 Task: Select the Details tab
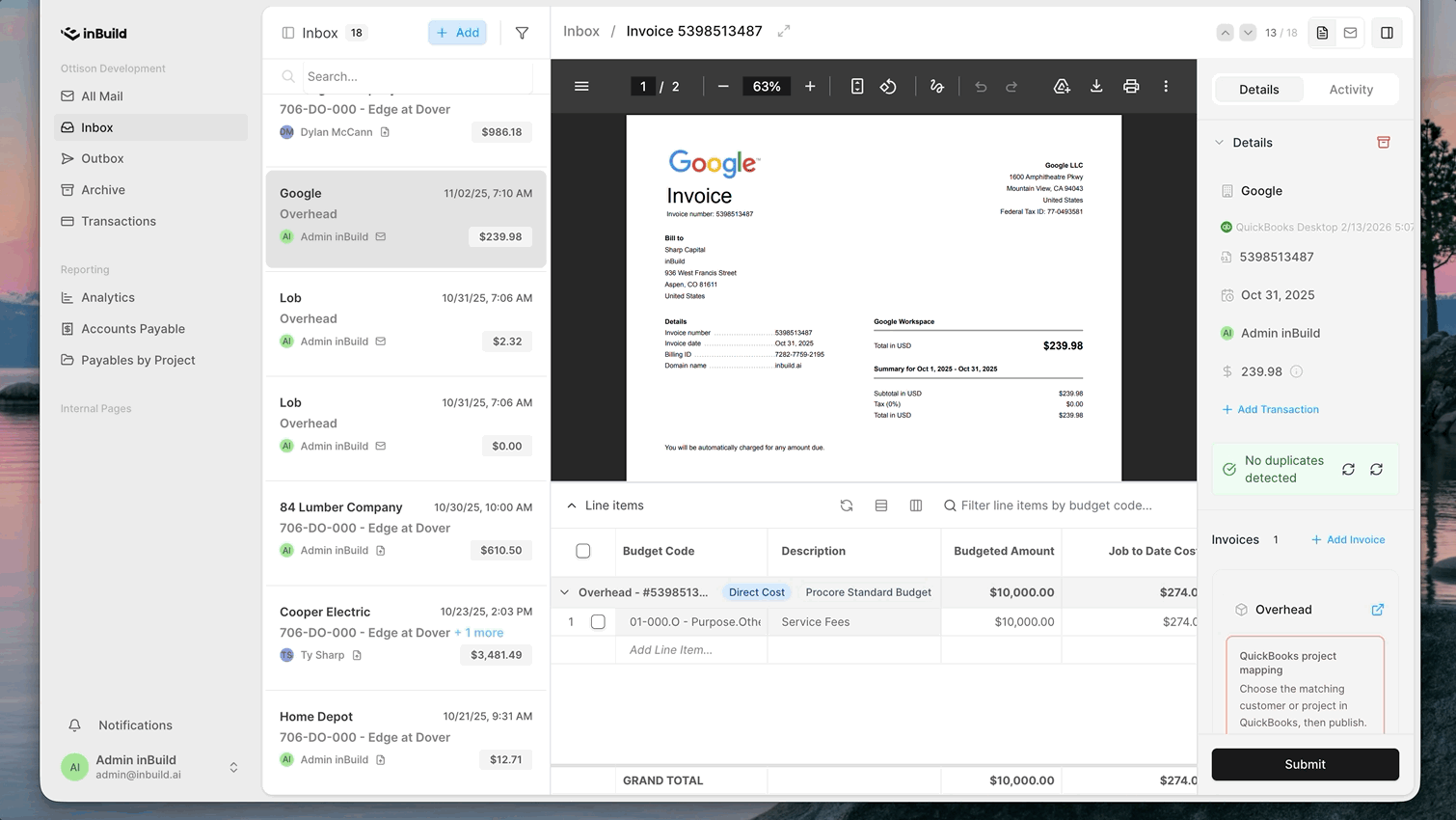point(1258,90)
